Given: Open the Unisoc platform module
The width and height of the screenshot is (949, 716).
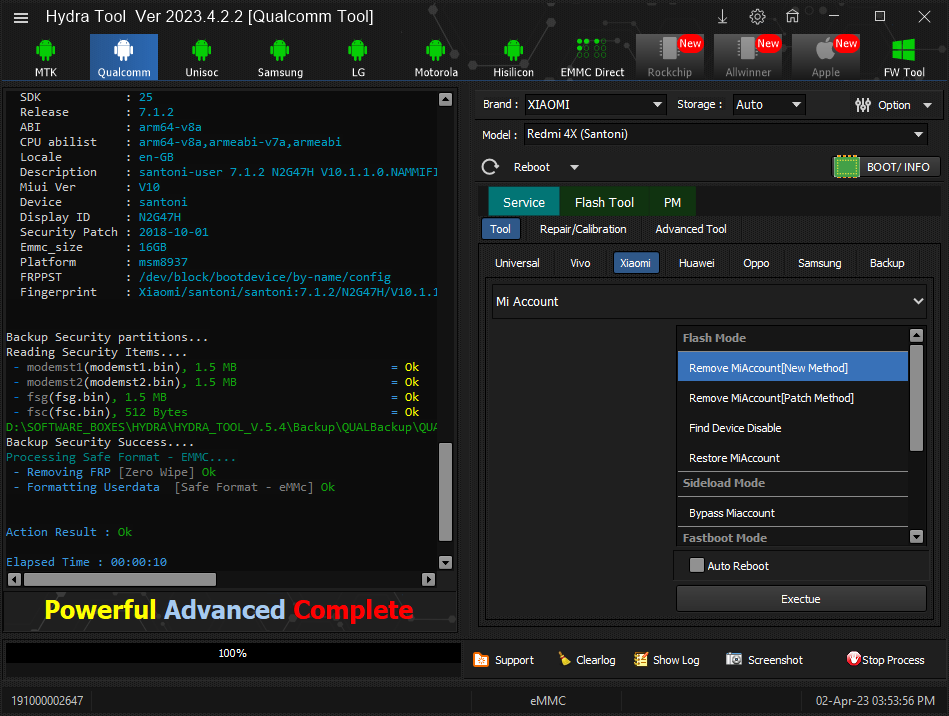Looking at the screenshot, I should point(201,57).
